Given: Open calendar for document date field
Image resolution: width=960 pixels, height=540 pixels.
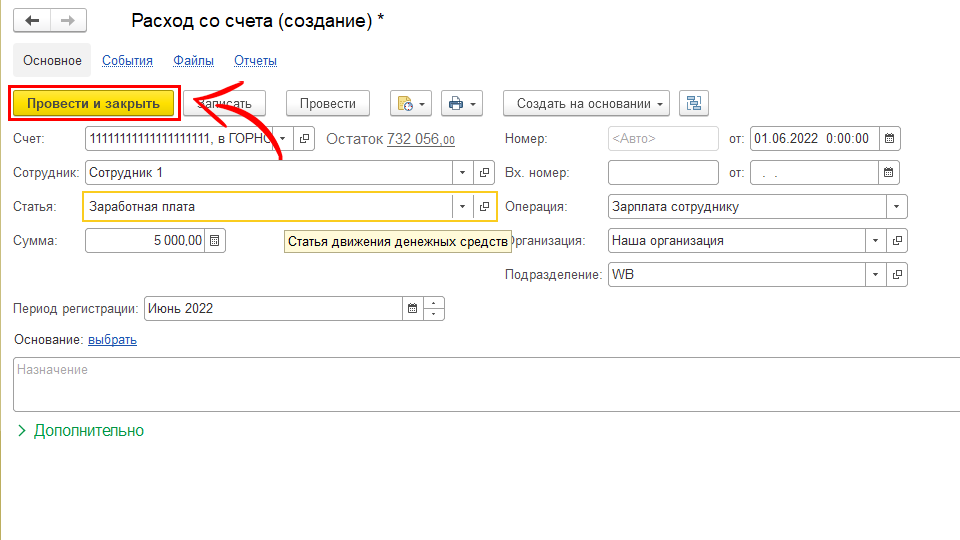Looking at the screenshot, I should click(x=889, y=138).
